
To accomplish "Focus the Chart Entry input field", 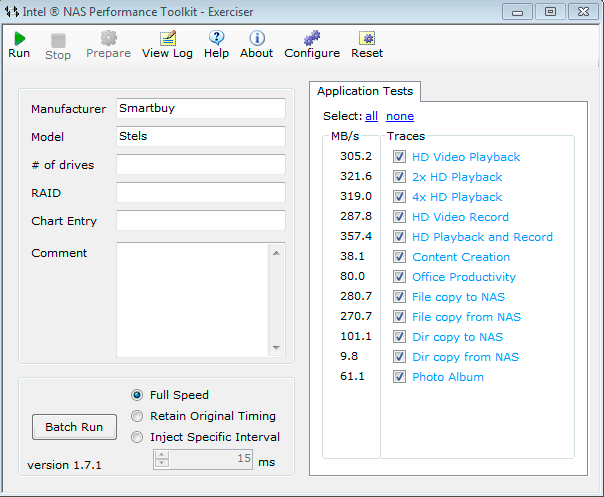I will (x=201, y=220).
